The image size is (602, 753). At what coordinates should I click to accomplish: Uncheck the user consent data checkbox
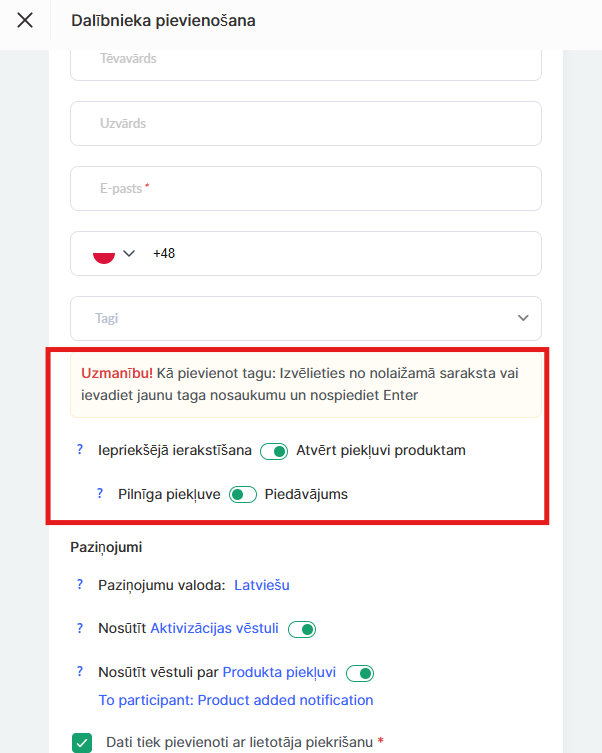point(83,742)
